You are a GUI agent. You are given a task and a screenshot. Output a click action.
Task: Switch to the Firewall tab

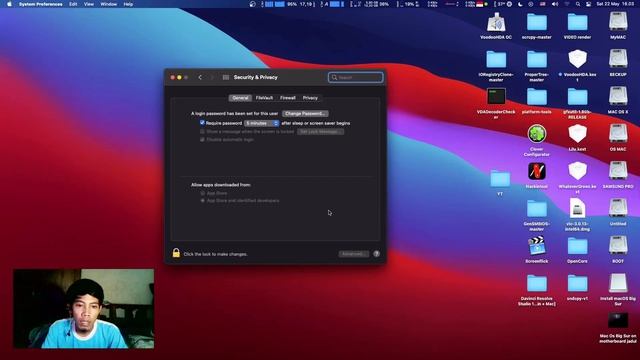coord(288,98)
